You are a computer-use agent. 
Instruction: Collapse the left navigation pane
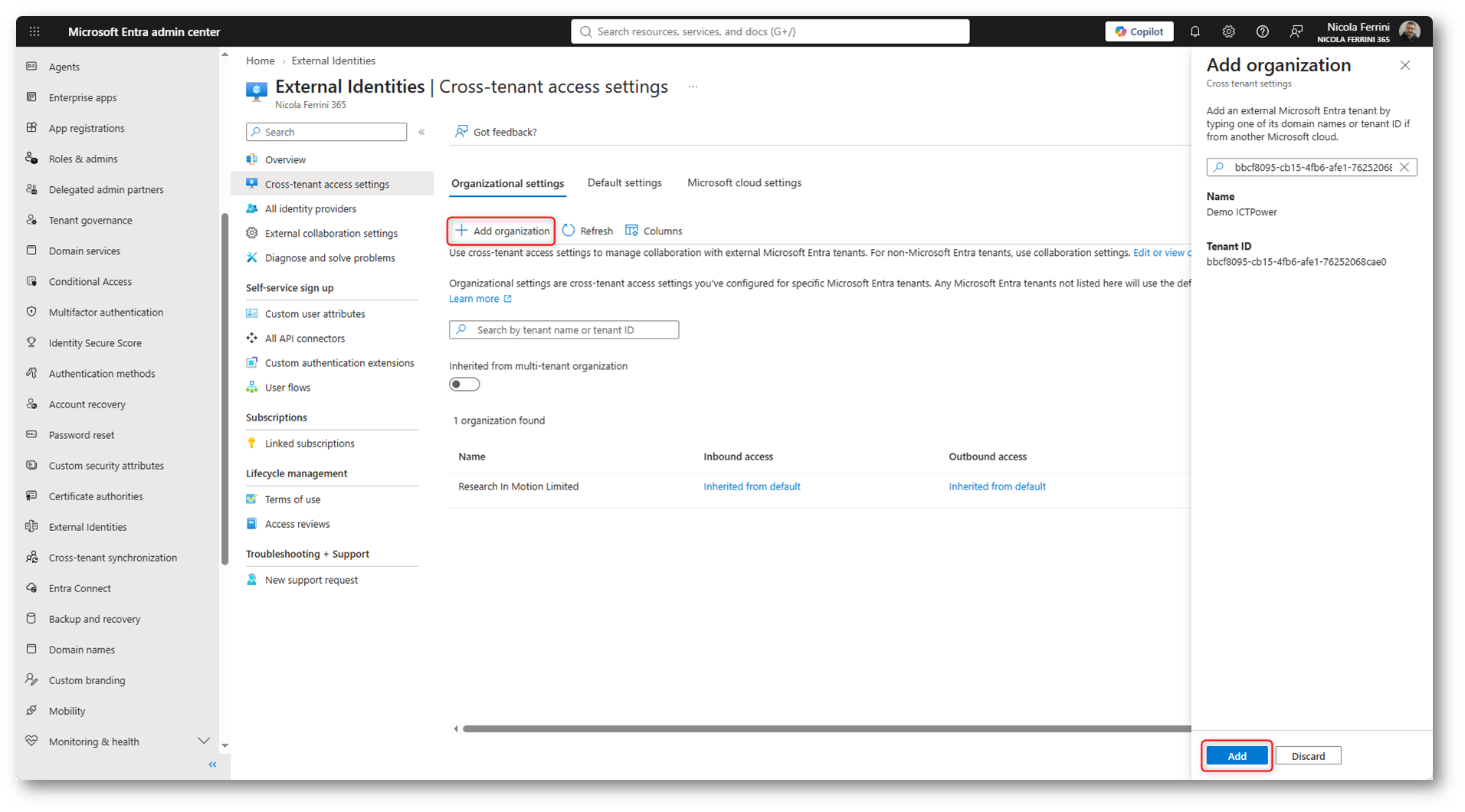point(212,765)
